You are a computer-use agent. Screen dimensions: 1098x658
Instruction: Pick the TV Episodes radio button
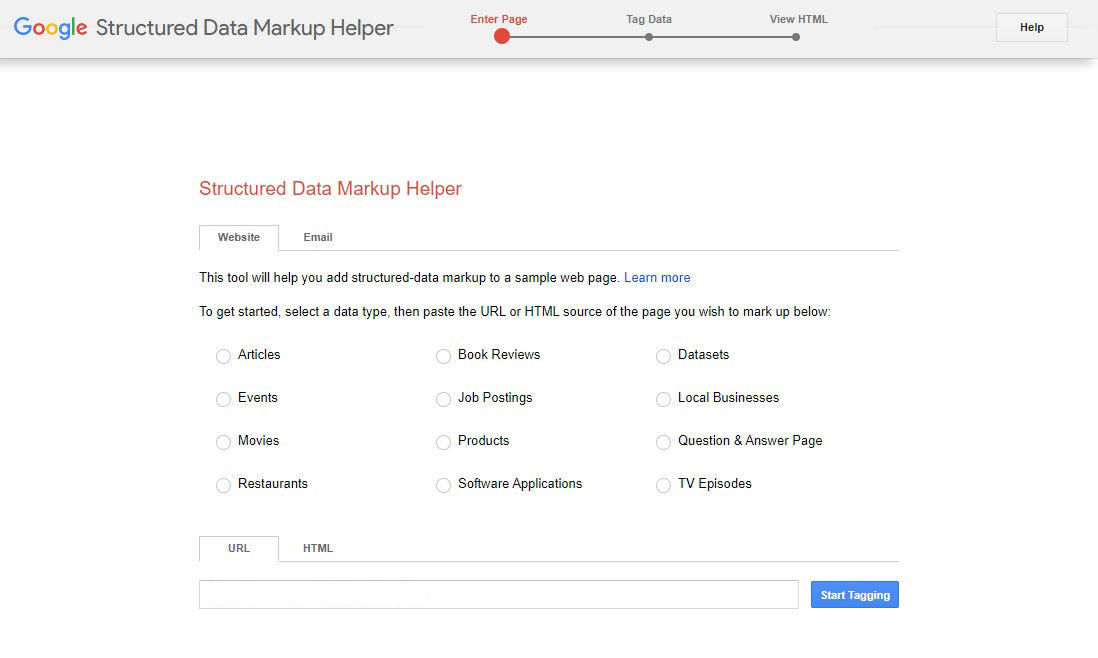pyautogui.click(x=663, y=485)
